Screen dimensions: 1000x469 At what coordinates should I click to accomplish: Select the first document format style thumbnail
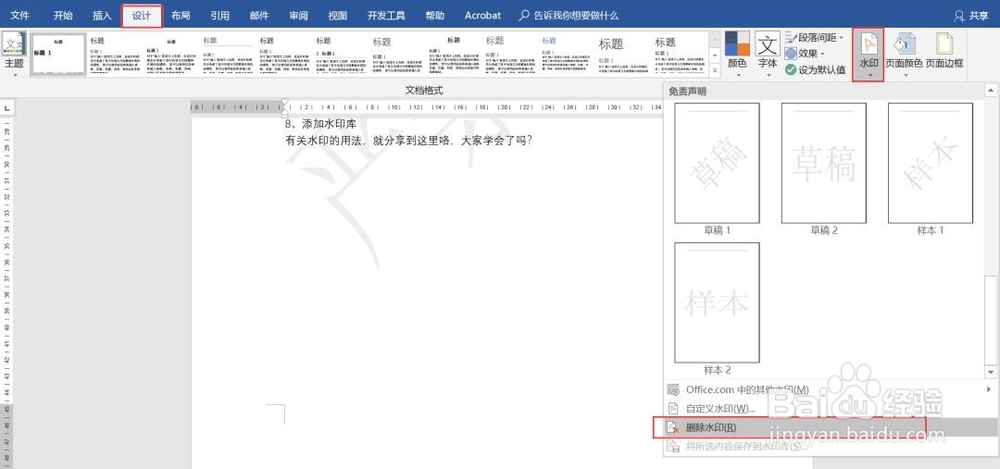(x=59, y=55)
